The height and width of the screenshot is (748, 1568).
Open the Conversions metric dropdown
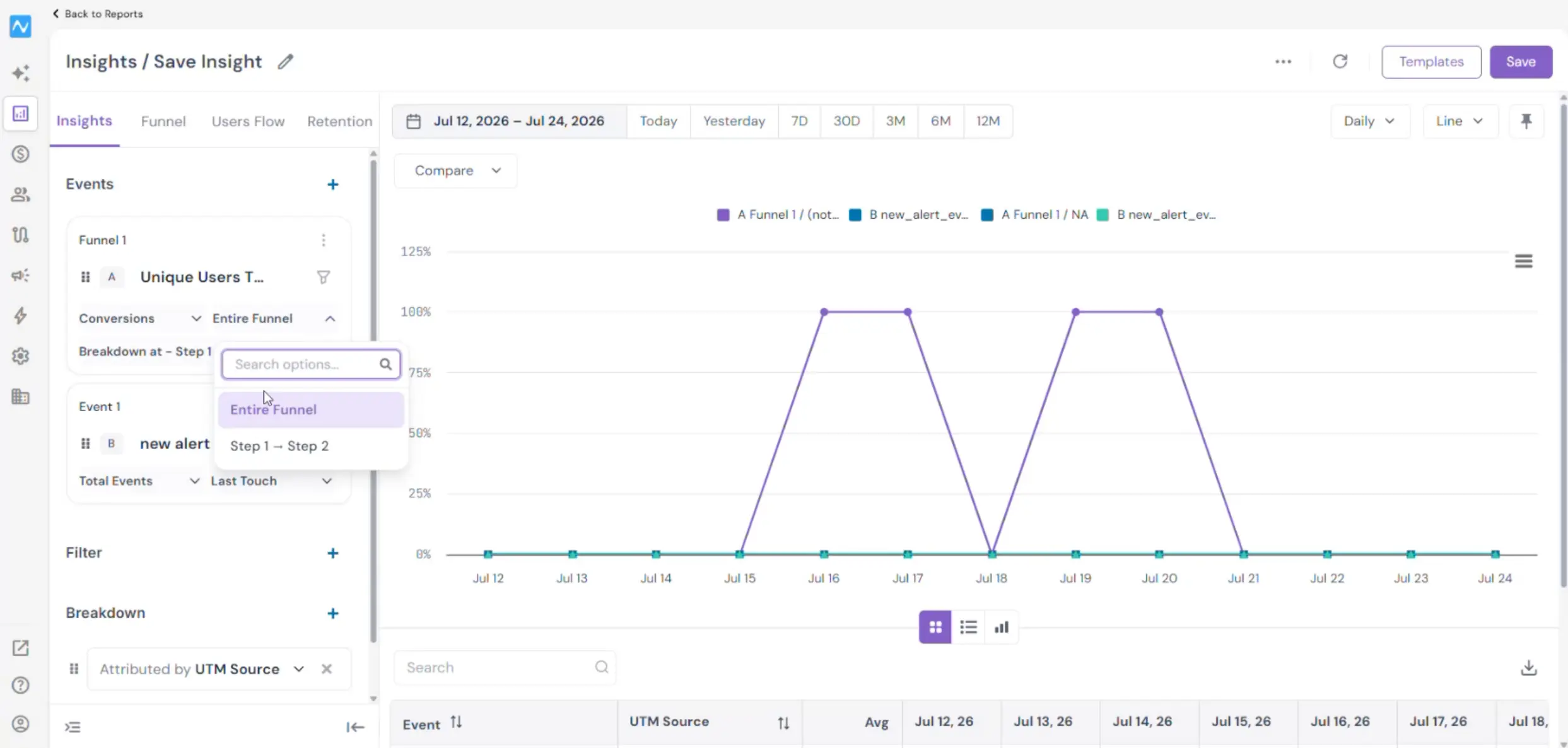[x=139, y=318]
